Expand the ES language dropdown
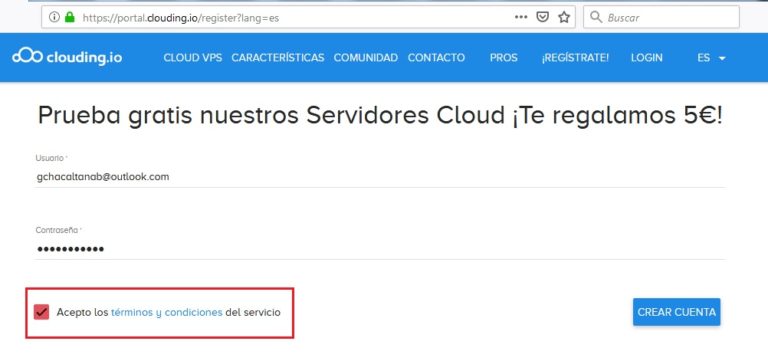768x361 pixels. [x=711, y=58]
